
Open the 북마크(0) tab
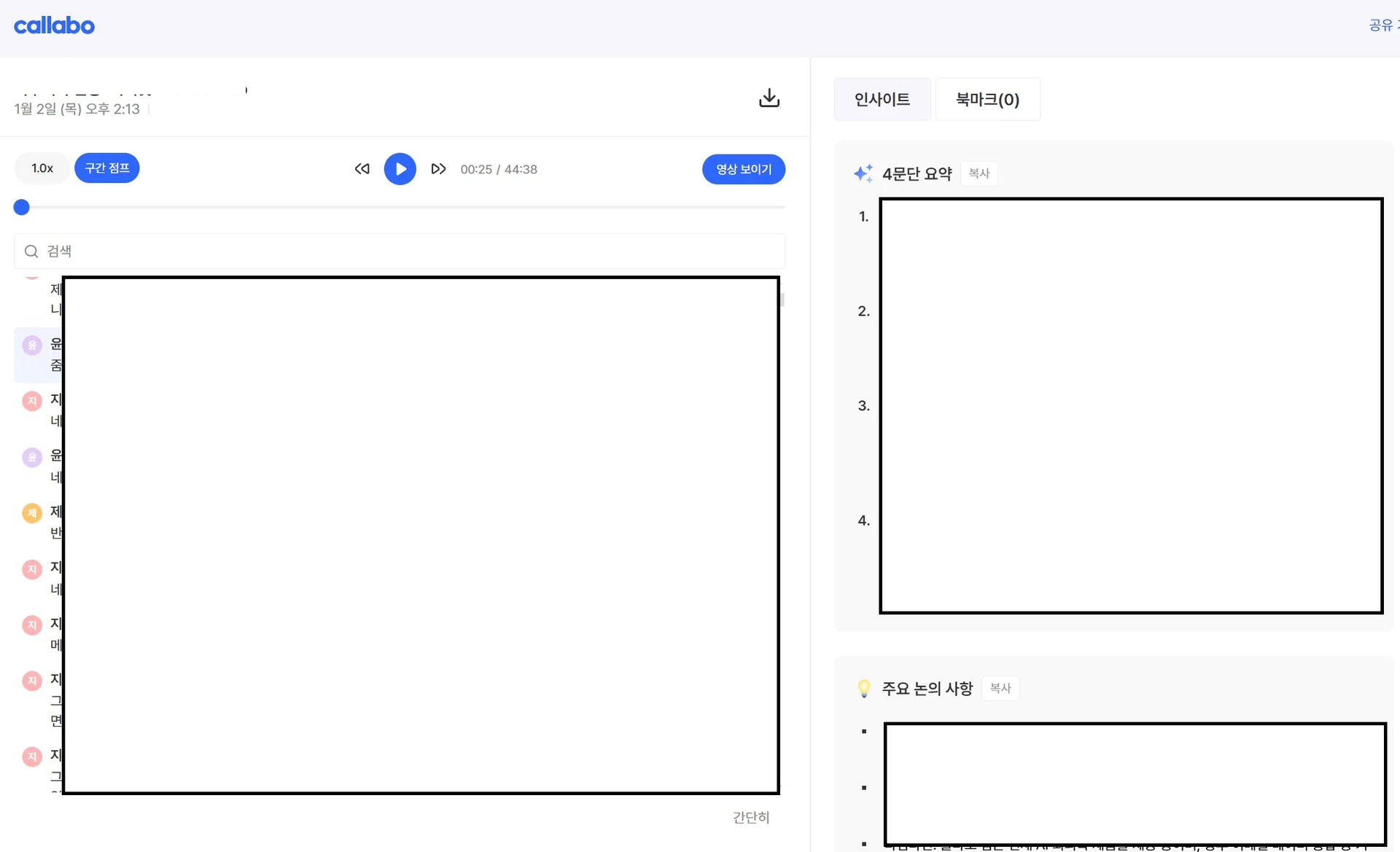[x=987, y=99]
